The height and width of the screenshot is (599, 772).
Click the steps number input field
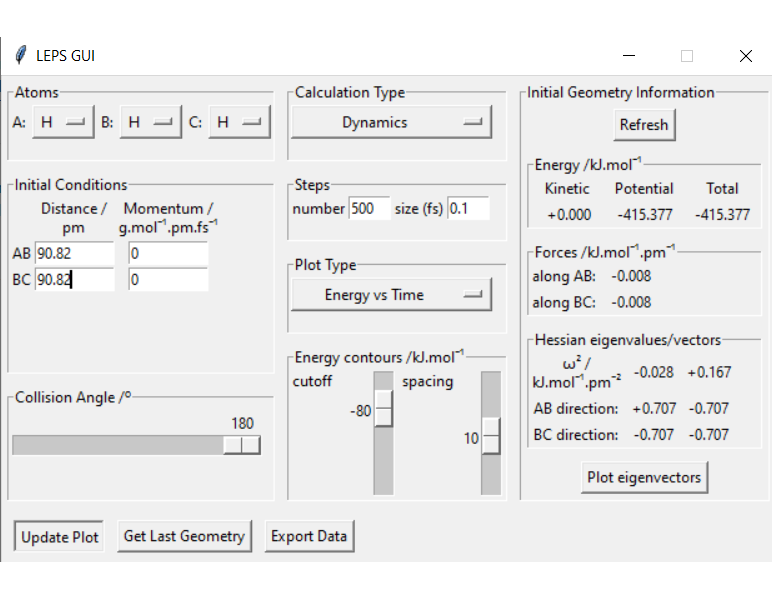(368, 209)
